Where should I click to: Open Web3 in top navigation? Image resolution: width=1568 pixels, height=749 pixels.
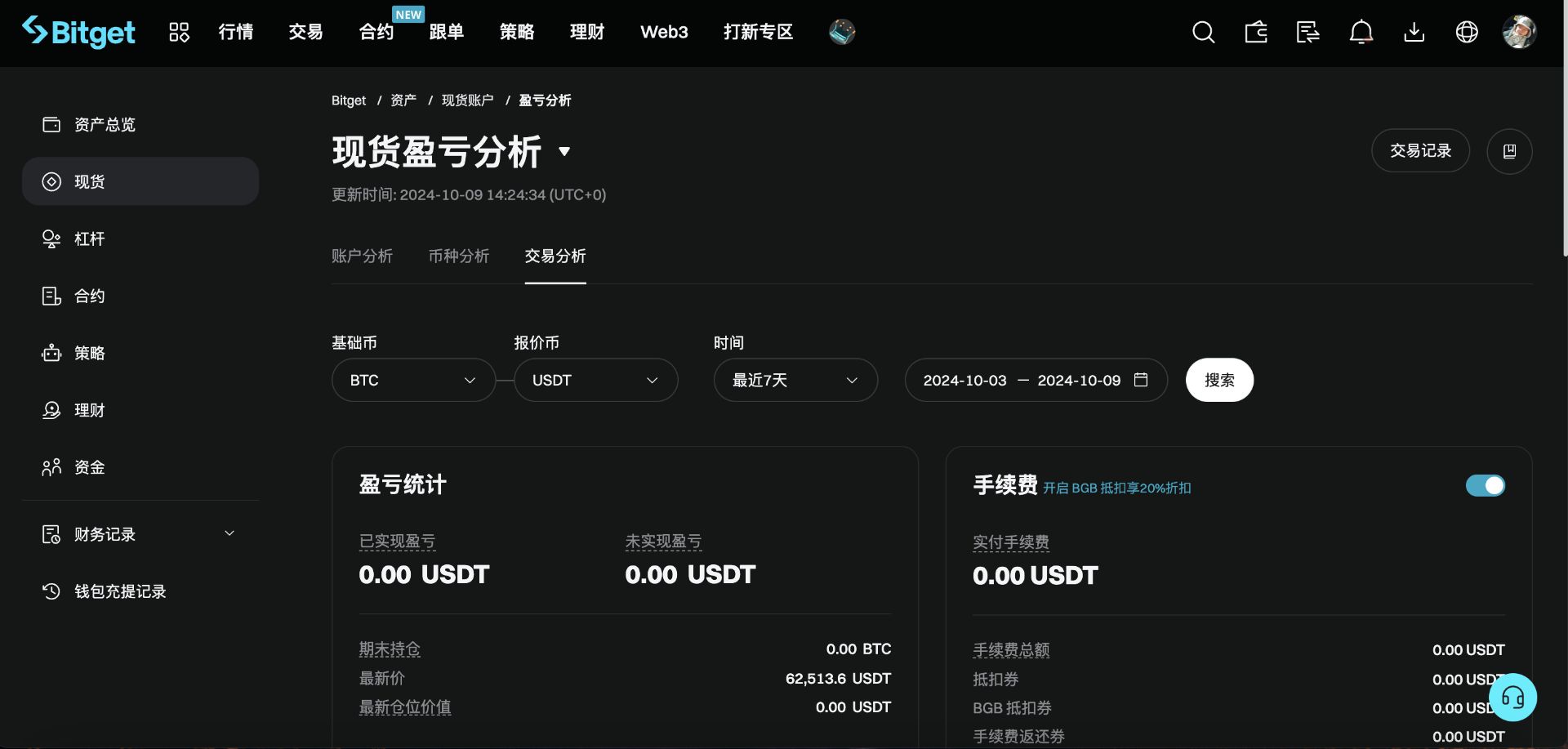pos(664,32)
